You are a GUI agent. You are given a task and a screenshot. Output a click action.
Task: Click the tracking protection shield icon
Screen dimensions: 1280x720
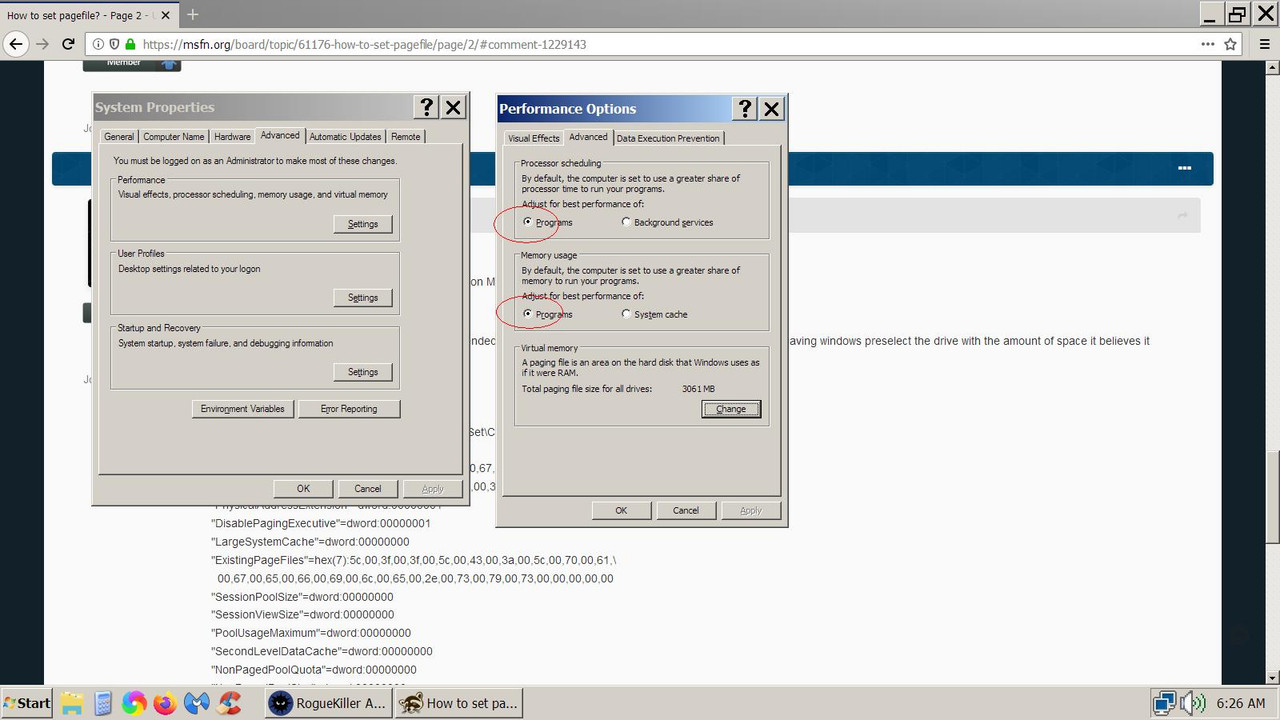[x=115, y=44]
